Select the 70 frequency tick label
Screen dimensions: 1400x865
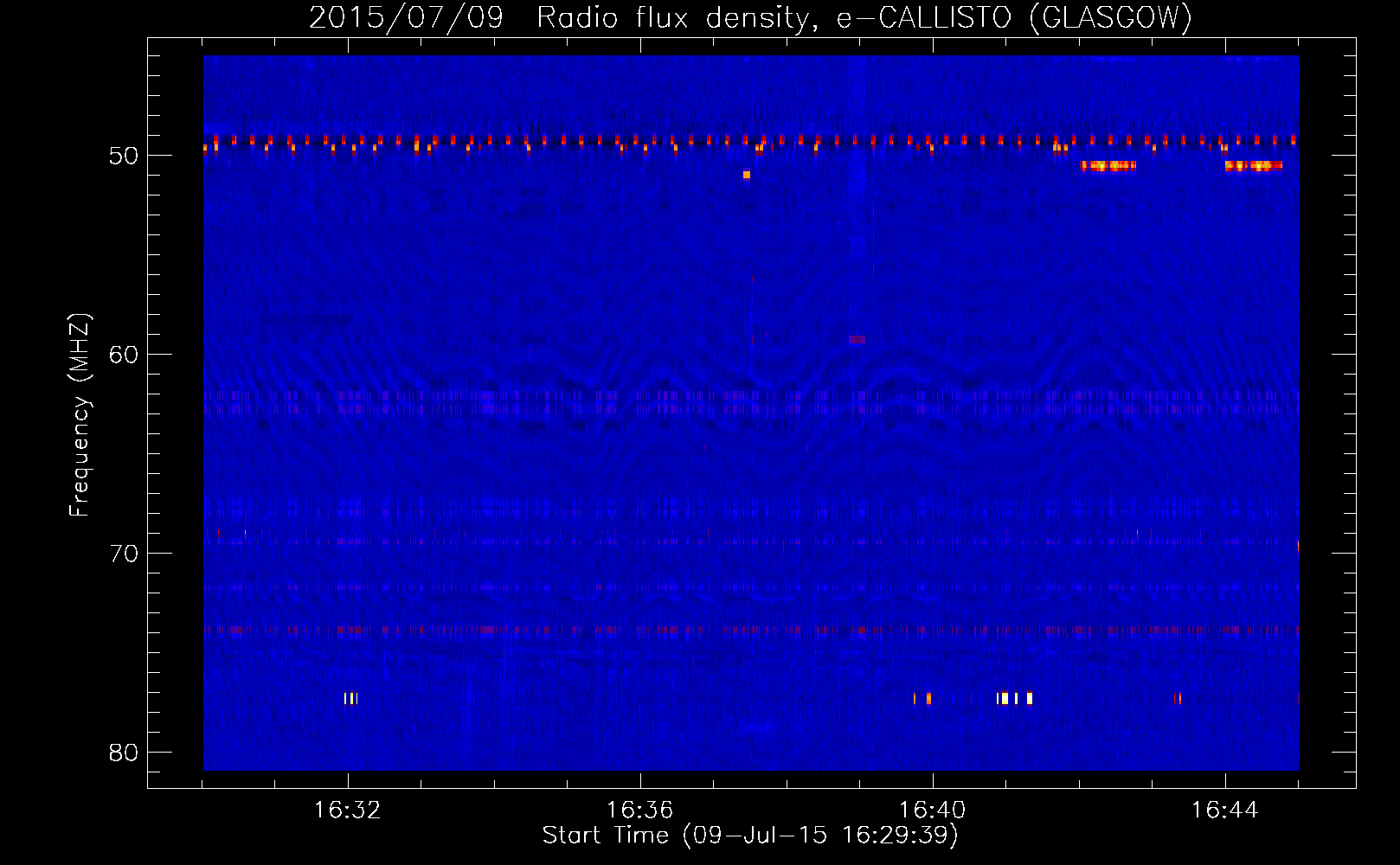point(124,554)
